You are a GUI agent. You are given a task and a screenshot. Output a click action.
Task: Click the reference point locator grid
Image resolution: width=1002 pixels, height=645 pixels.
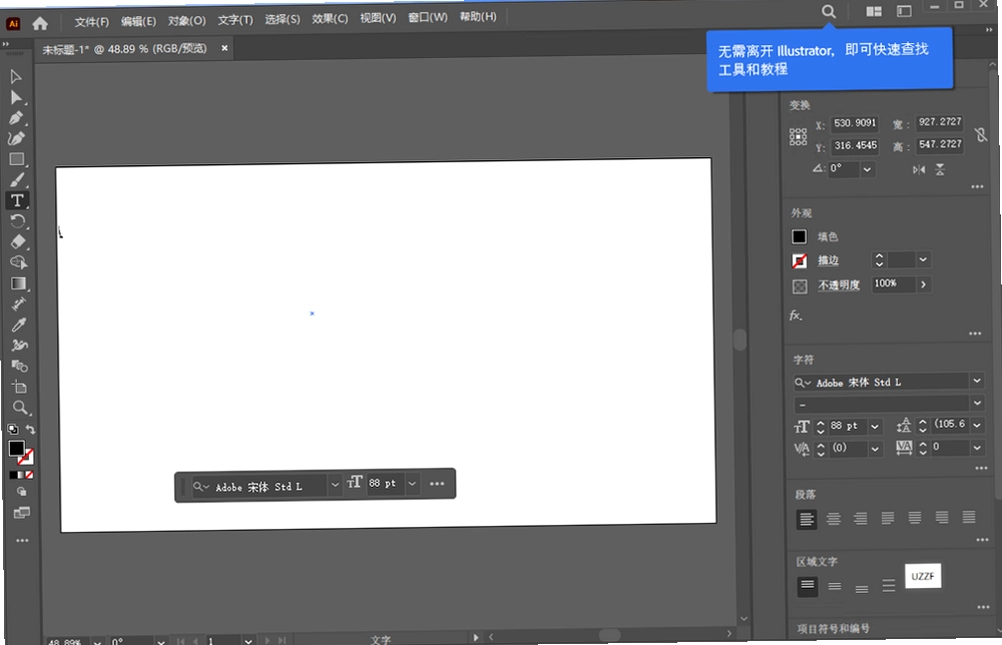click(x=798, y=137)
